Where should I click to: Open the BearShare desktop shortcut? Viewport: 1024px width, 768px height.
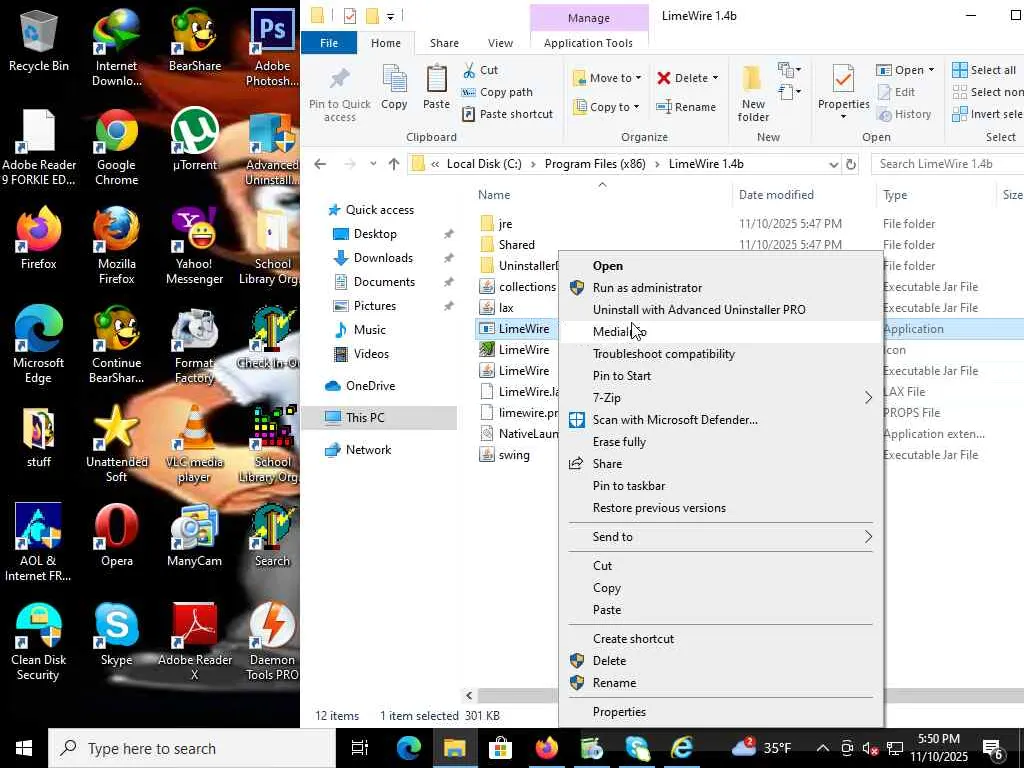coord(195,40)
